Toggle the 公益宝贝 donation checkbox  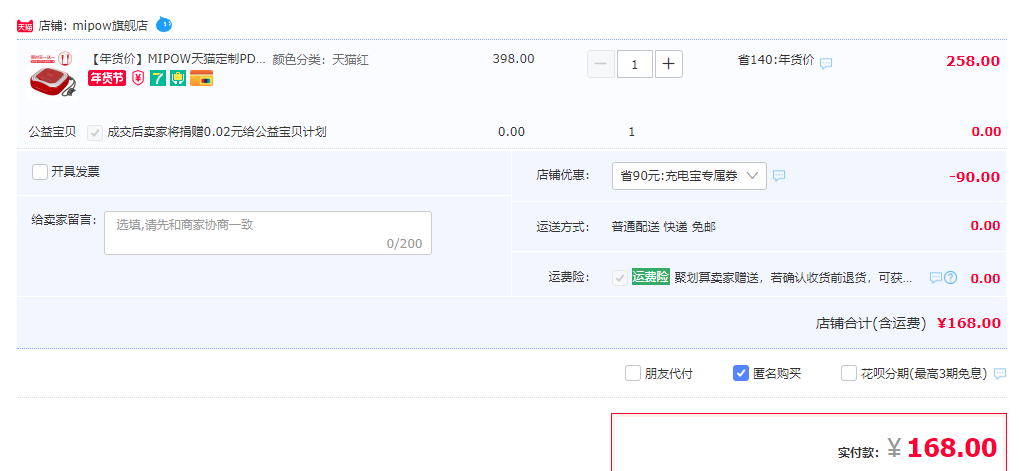click(x=95, y=133)
